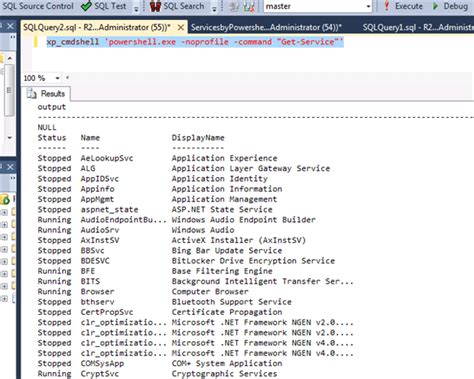Switch to the ServicesbyPowershe... tab
The image size is (474, 379).
pos(266,27)
